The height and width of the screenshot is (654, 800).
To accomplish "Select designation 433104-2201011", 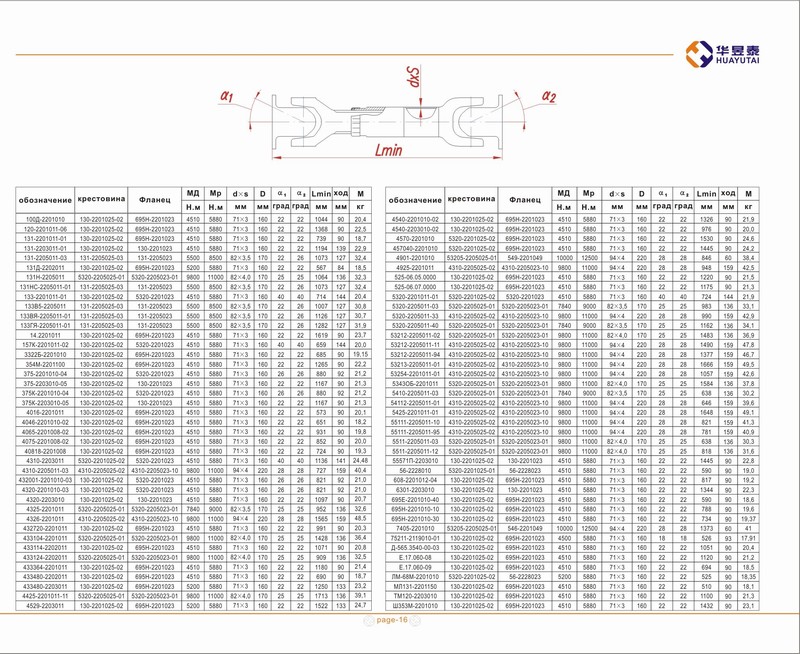I will pyautogui.click(x=45, y=538).
